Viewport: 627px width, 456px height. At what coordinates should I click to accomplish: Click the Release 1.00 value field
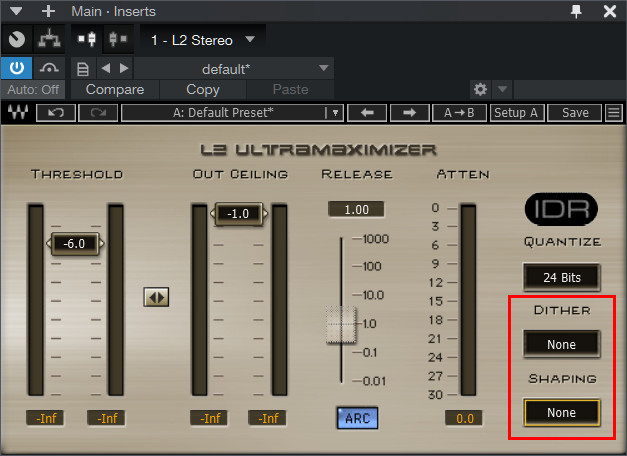click(x=356, y=210)
